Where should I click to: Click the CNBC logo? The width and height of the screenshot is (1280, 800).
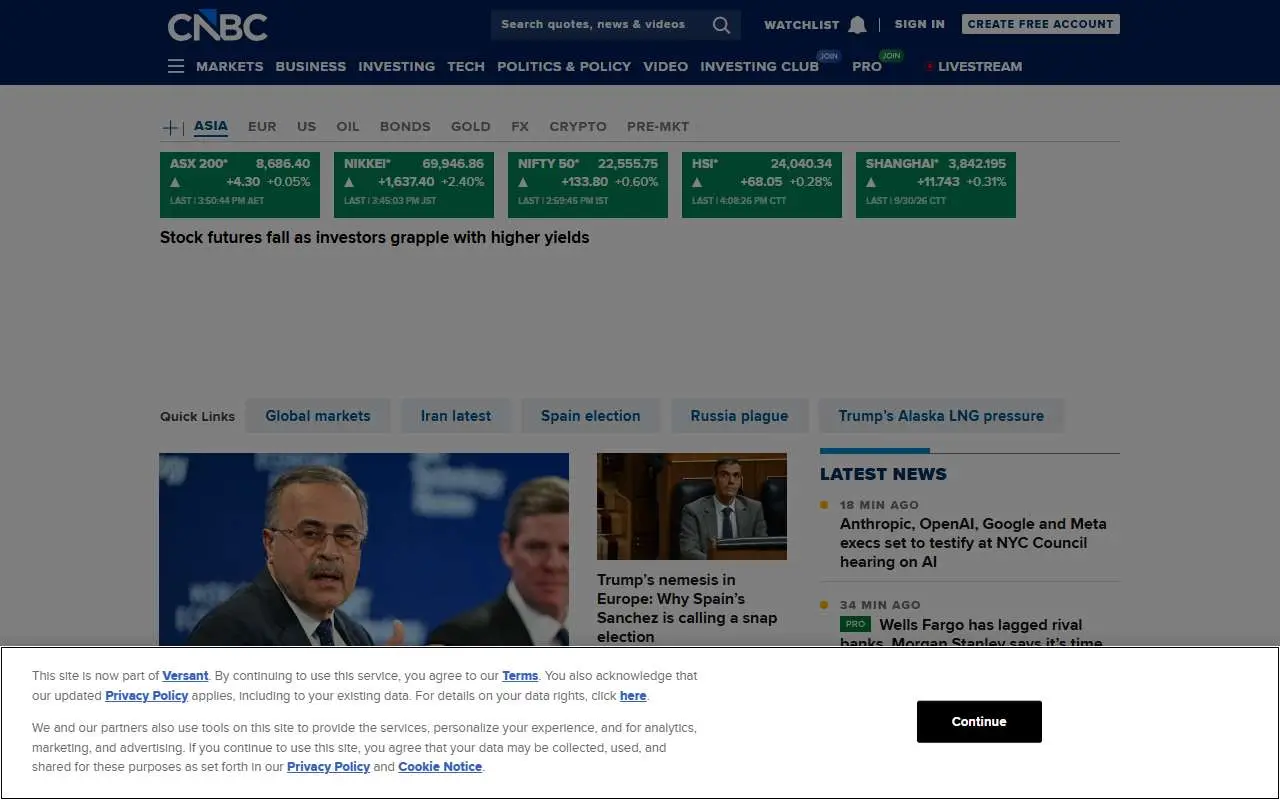pos(217,26)
